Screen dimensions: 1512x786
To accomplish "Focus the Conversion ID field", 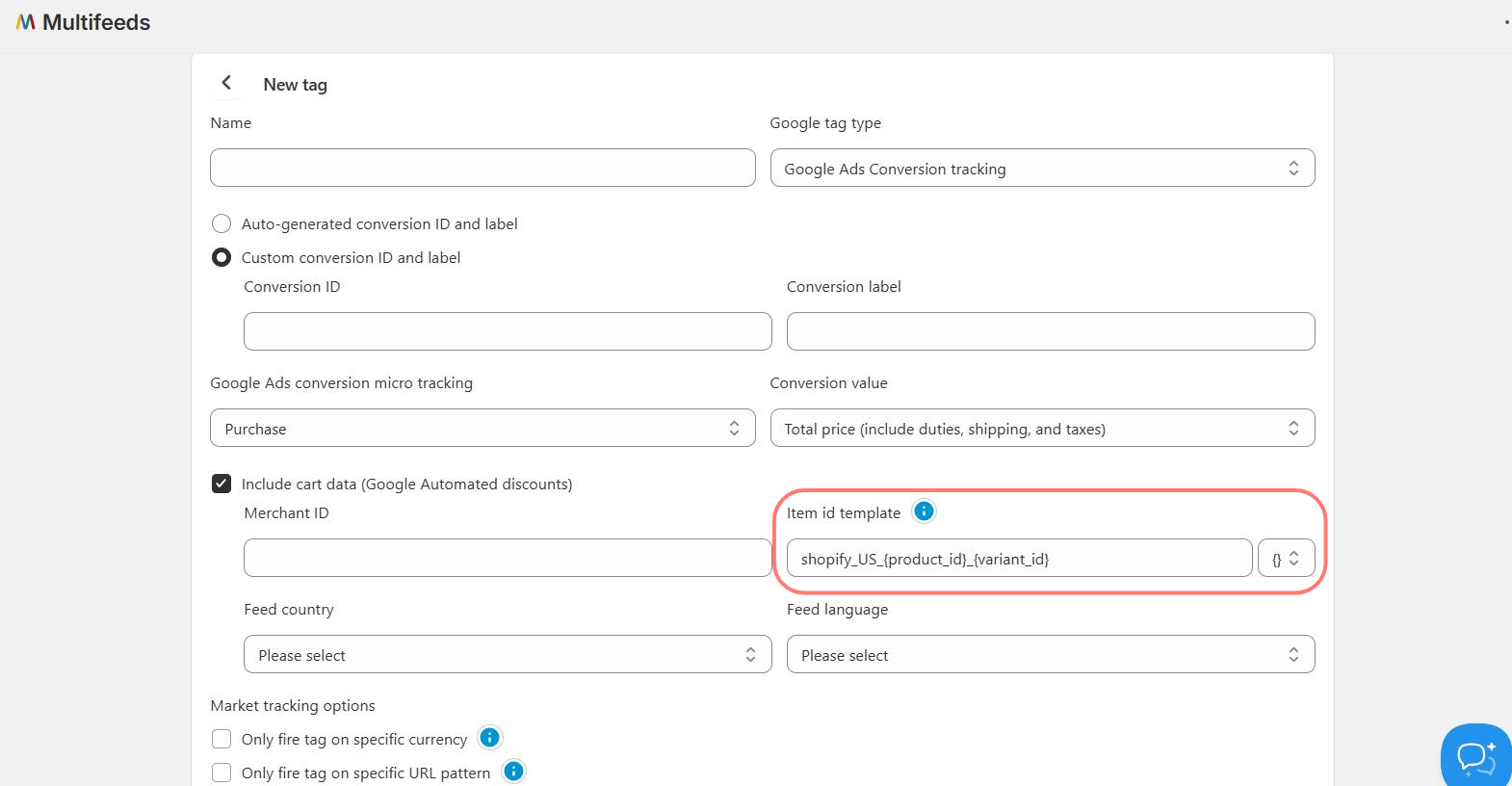I will point(508,332).
